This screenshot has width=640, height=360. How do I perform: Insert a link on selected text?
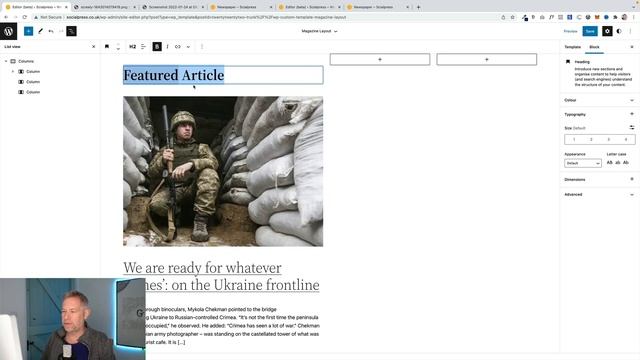click(x=178, y=47)
